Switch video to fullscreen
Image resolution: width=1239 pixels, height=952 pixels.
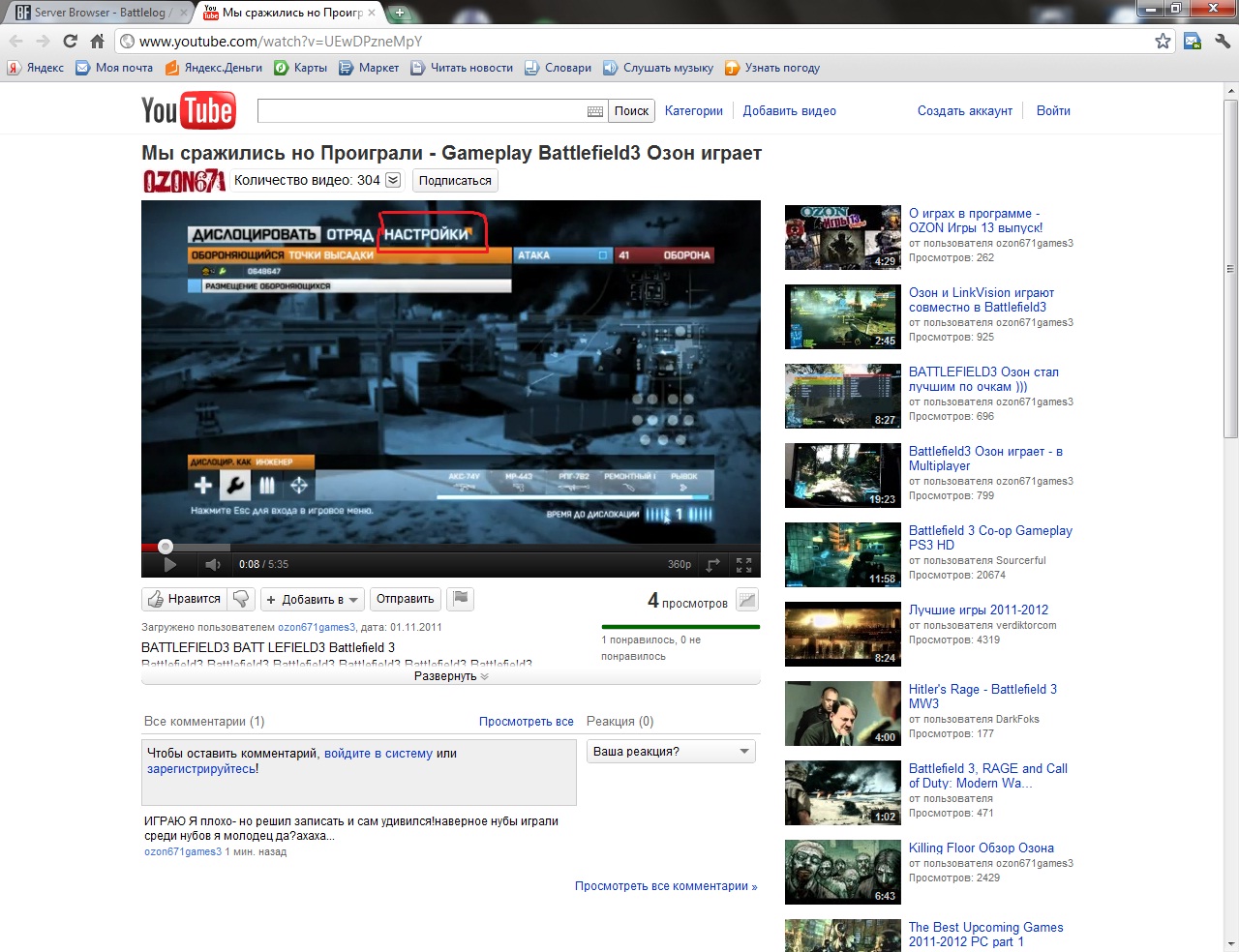coord(744,565)
